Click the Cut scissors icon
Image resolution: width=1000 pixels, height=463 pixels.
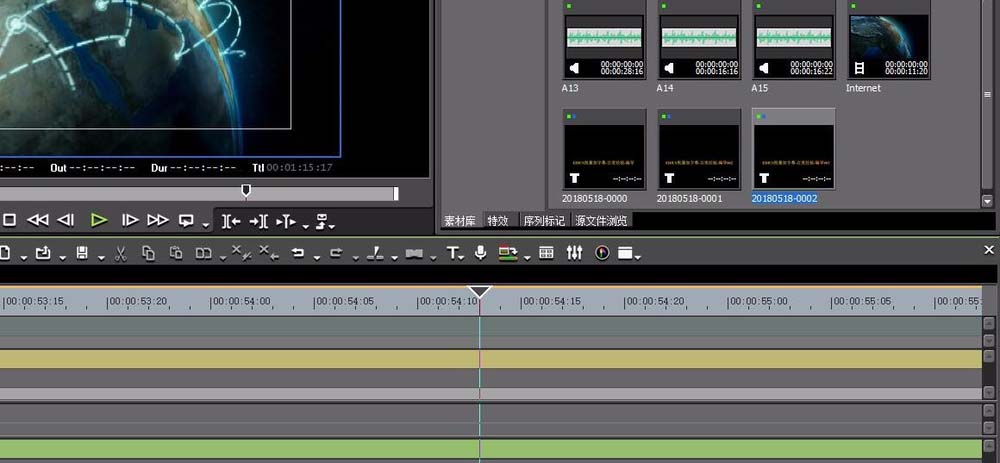pyautogui.click(x=120, y=253)
